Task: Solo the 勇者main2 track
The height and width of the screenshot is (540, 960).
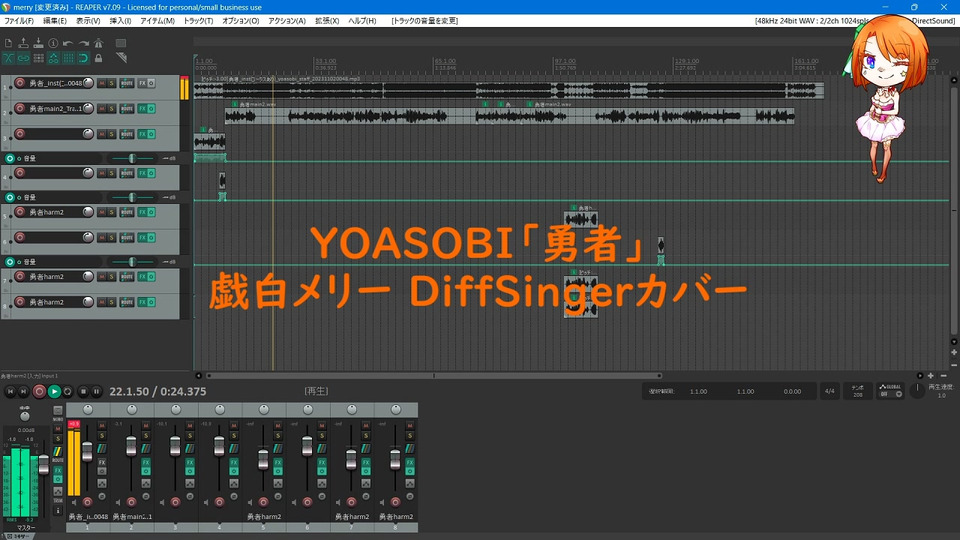Action: point(111,108)
